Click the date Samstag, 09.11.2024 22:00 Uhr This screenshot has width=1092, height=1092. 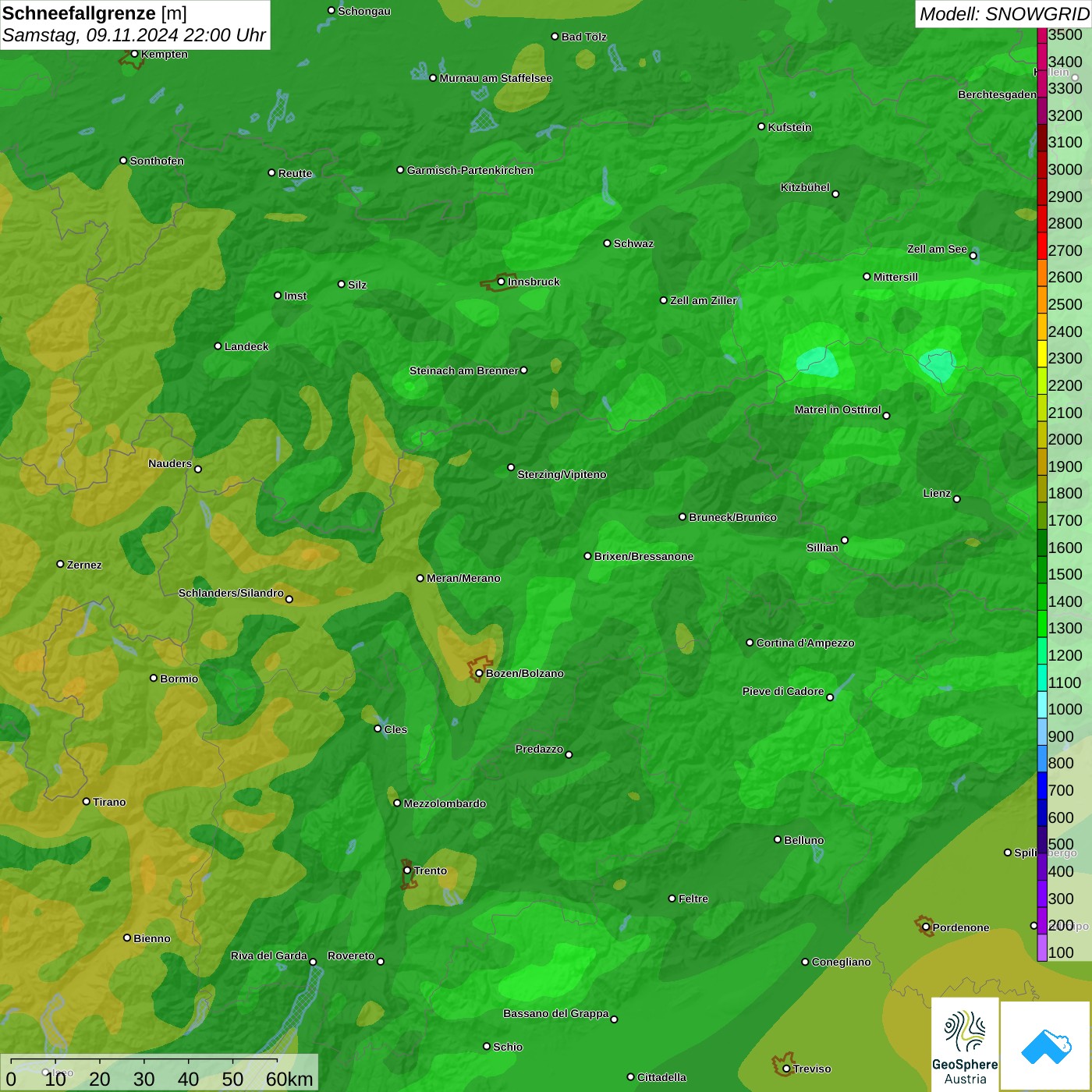point(134,35)
